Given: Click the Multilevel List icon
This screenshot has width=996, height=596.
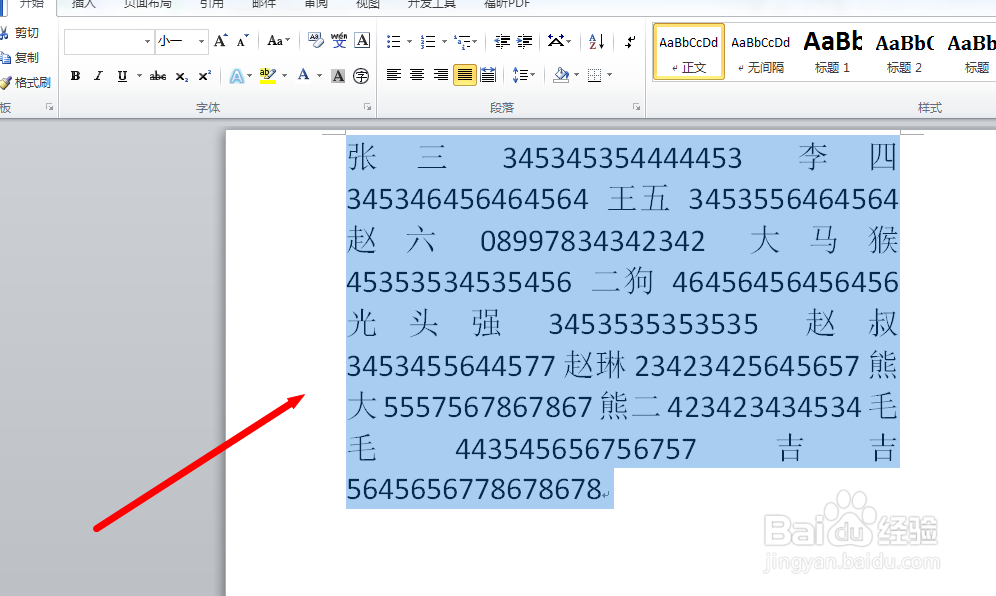Looking at the screenshot, I should click(x=463, y=42).
